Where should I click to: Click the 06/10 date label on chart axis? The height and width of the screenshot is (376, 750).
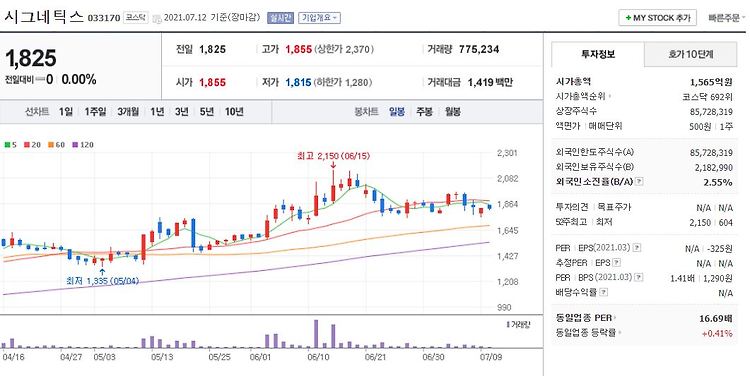318,357
